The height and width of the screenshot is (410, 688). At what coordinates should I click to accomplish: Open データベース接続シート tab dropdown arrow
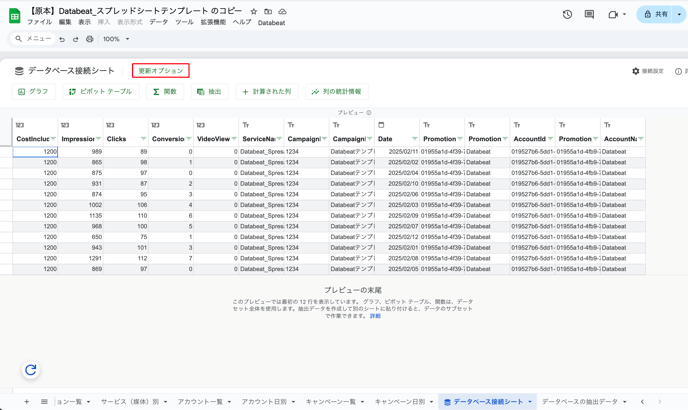(530, 402)
